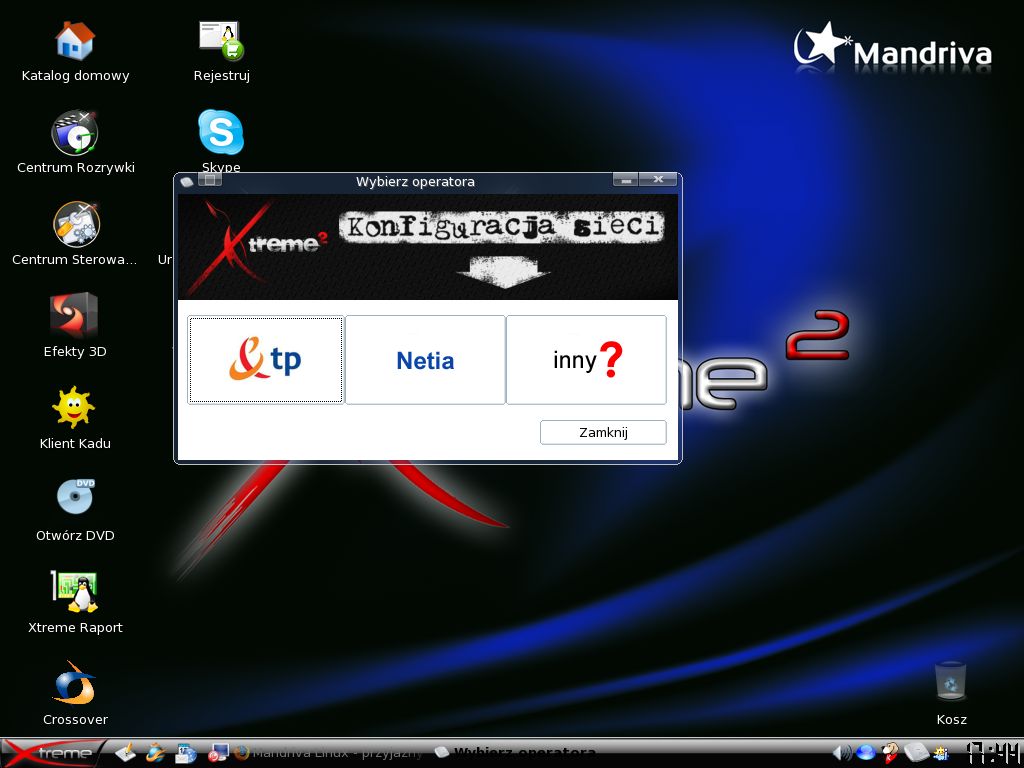Close the Wybierz operatora window
This screenshot has height=768, width=1024.
tap(658, 180)
